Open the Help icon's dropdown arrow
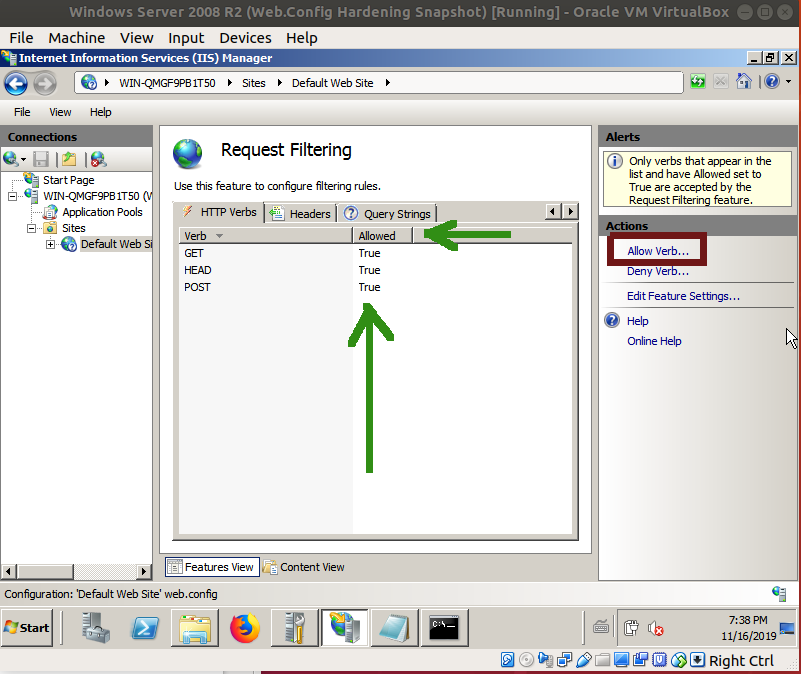 [788, 82]
